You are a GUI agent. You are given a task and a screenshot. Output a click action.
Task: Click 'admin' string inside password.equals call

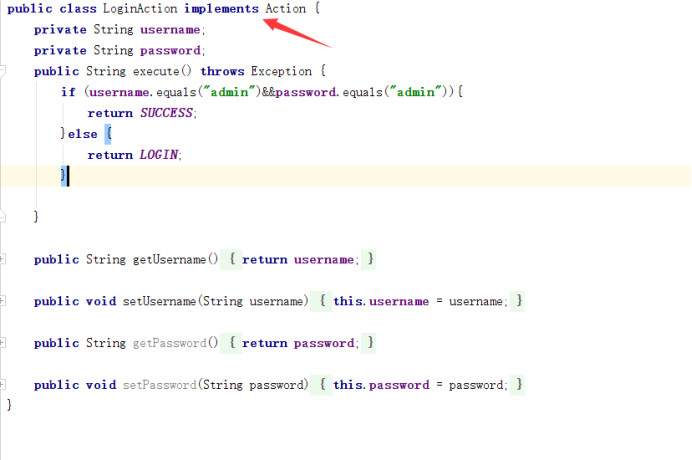point(416,92)
